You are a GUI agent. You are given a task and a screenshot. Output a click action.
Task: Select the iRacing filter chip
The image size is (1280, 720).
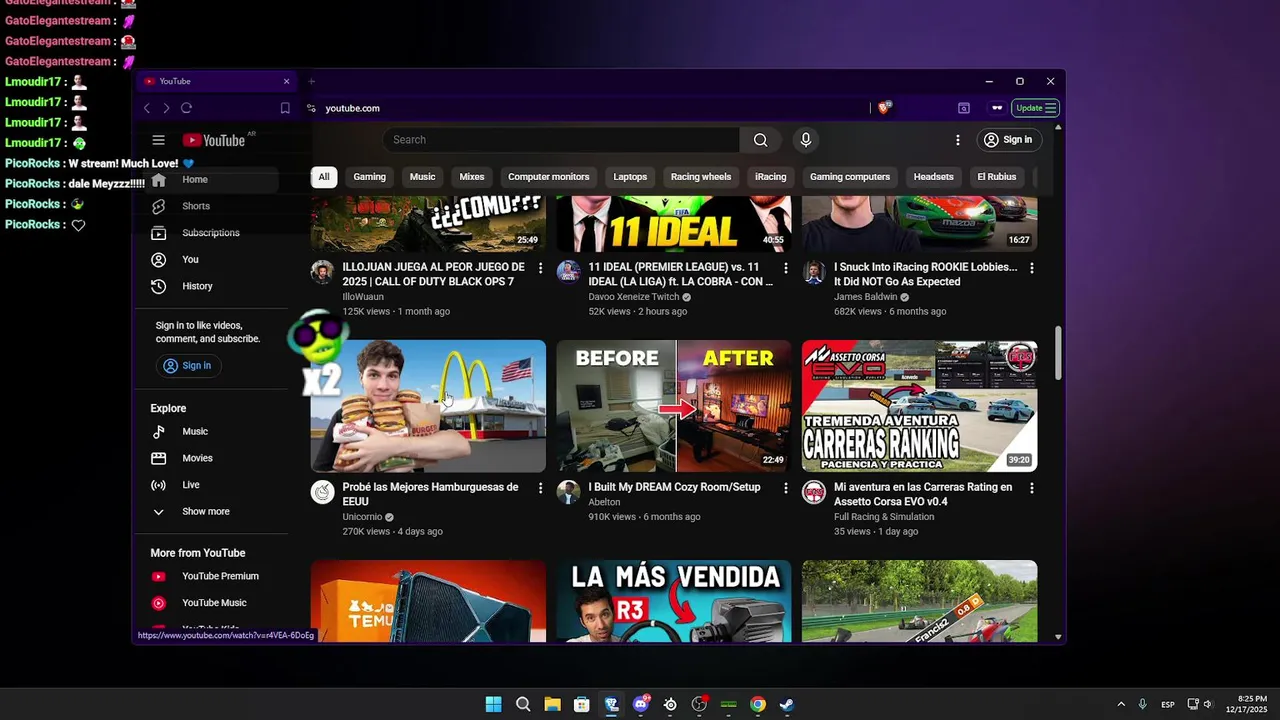click(770, 177)
